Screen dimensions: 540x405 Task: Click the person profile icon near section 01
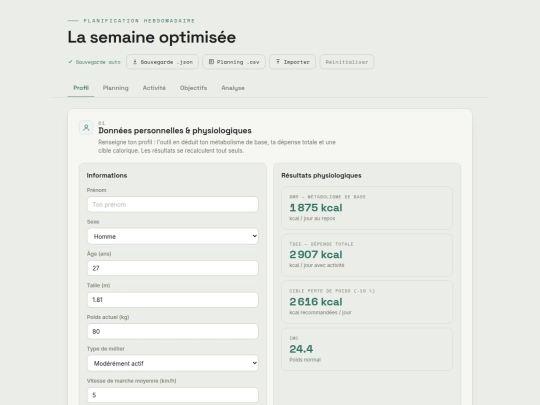pyautogui.click(x=86, y=128)
